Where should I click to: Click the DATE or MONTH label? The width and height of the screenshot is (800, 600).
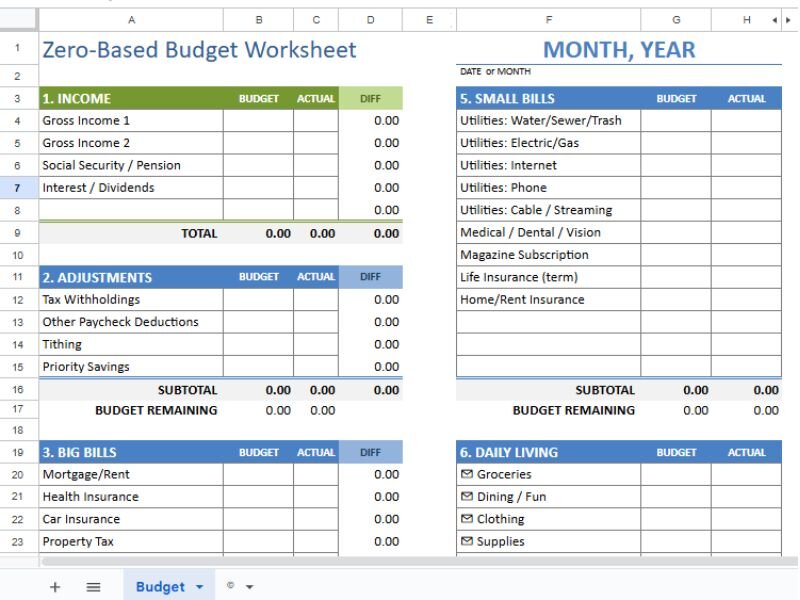tap(495, 71)
